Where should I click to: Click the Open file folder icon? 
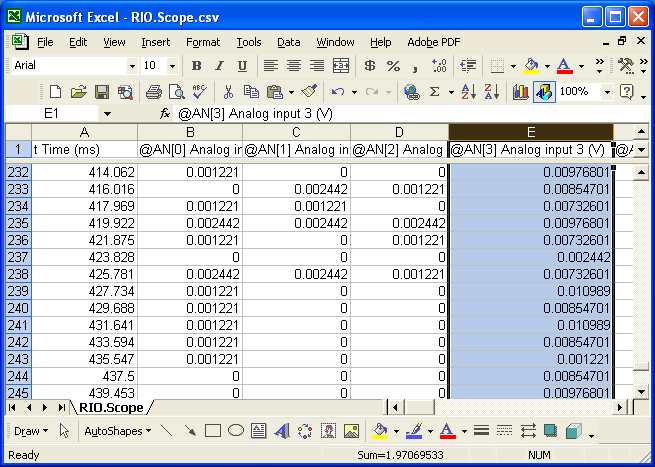pos(78,92)
